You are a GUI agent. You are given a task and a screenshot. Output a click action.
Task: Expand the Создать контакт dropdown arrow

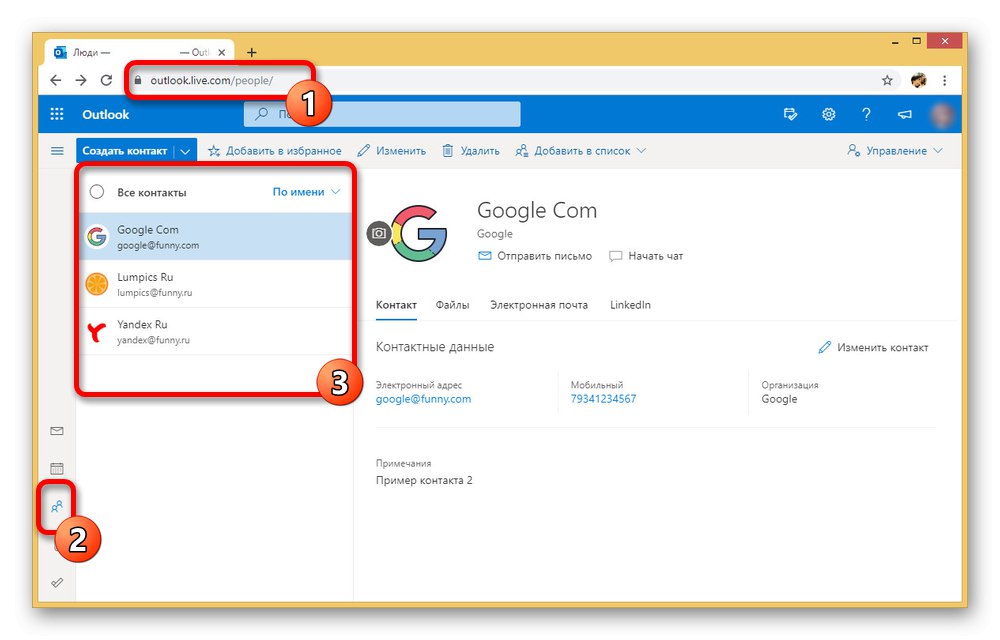coord(187,150)
